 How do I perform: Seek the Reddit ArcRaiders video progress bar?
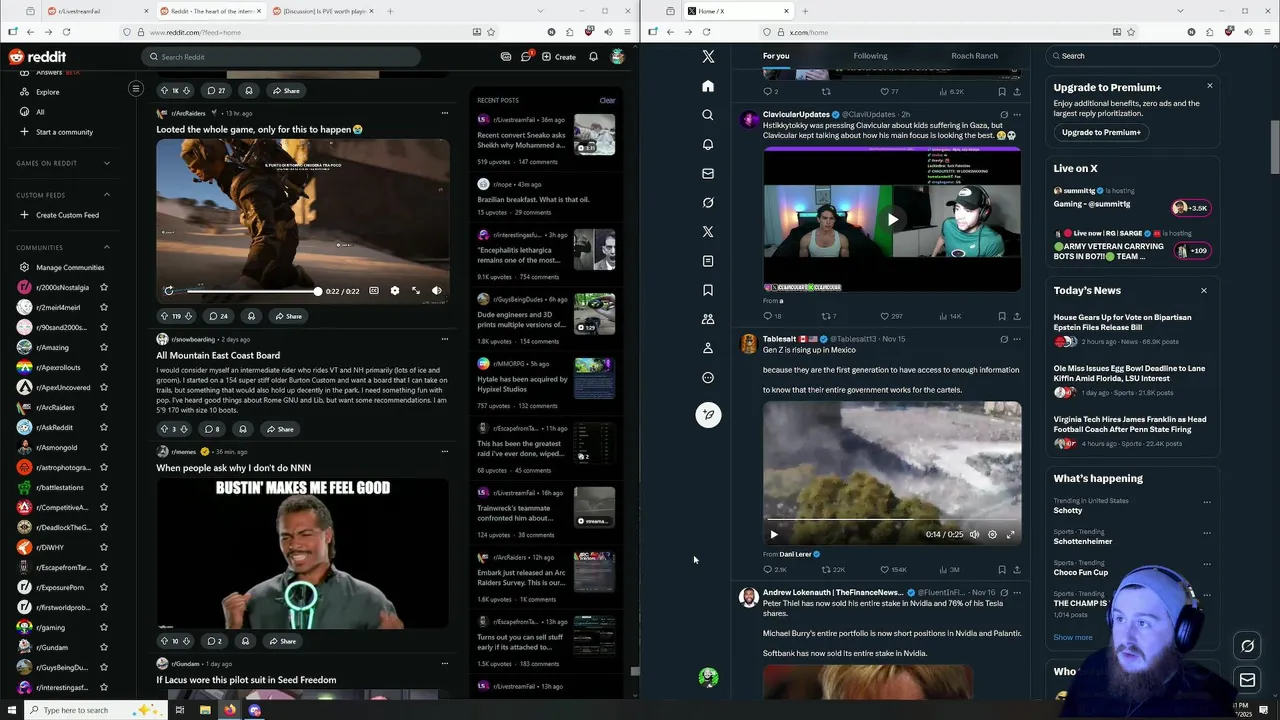pyautogui.click(x=252, y=291)
